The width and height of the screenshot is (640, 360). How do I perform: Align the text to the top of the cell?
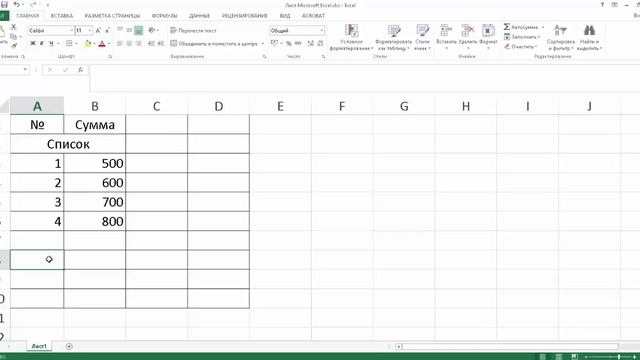(120, 30)
